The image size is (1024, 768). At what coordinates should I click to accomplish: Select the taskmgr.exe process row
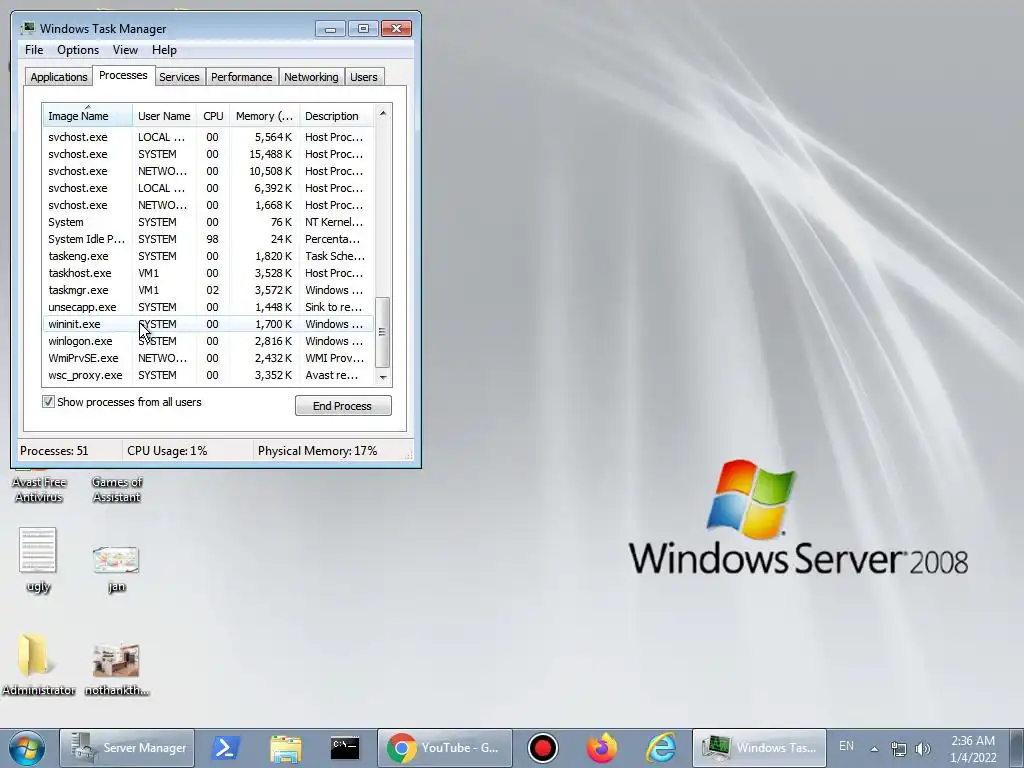[x=208, y=290]
